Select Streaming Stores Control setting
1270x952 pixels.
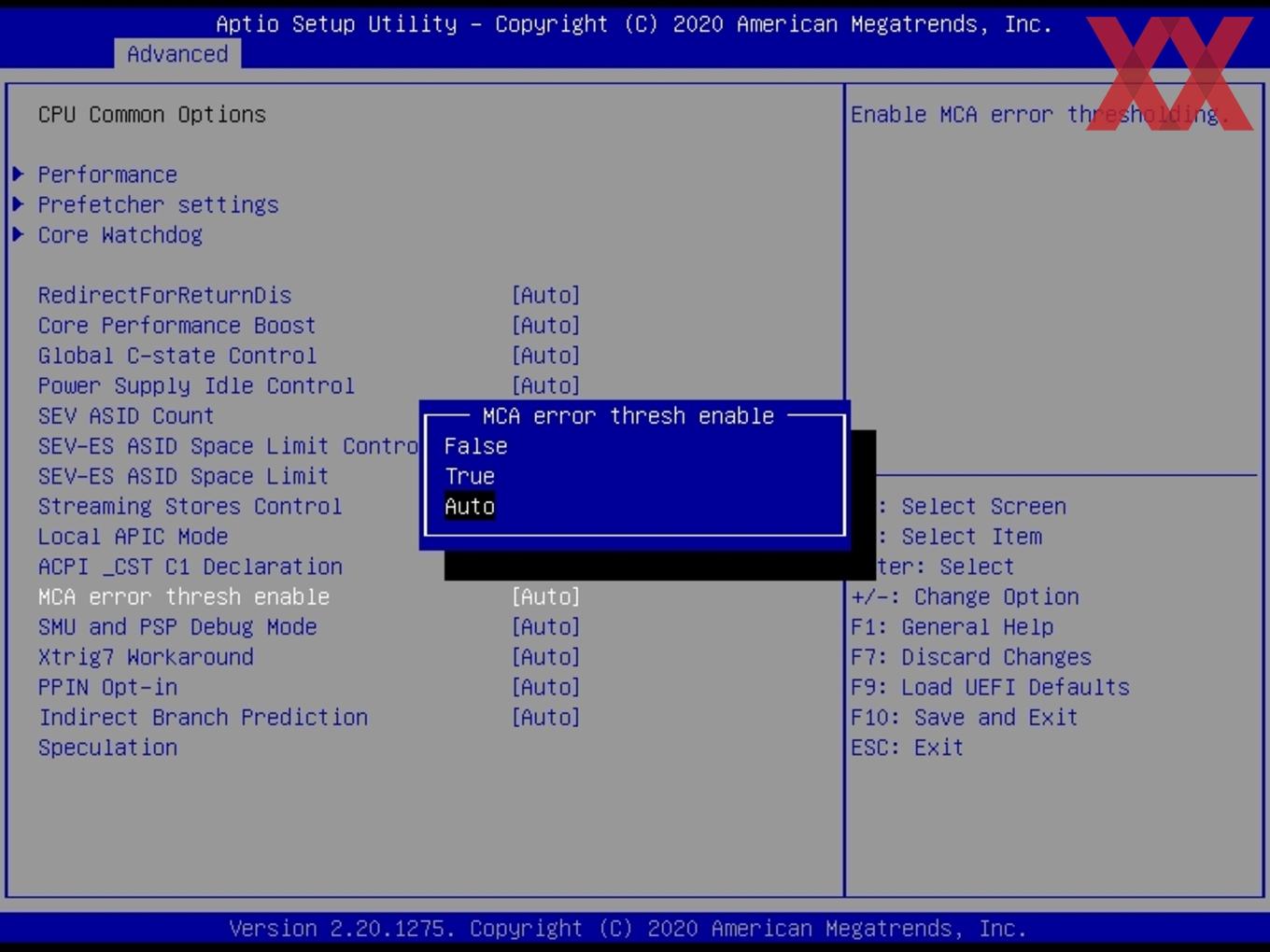pos(190,507)
